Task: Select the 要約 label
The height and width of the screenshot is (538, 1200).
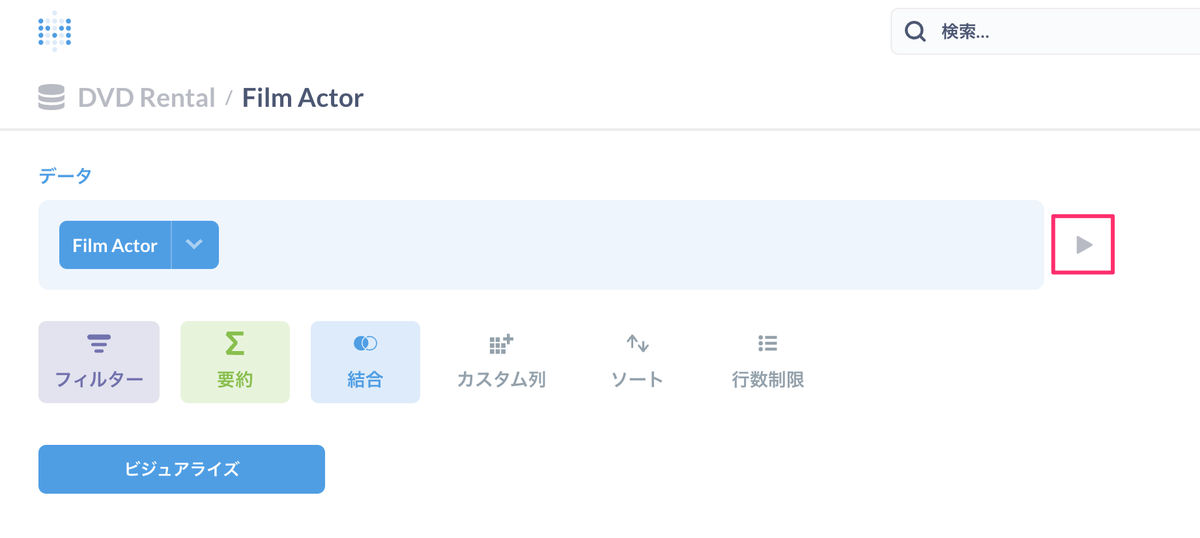Action: pyautogui.click(x=234, y=380)
